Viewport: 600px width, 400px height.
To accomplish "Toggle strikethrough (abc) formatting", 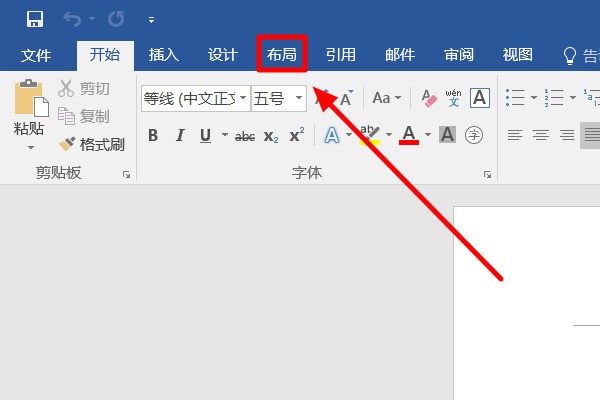I will pos(244,136).
